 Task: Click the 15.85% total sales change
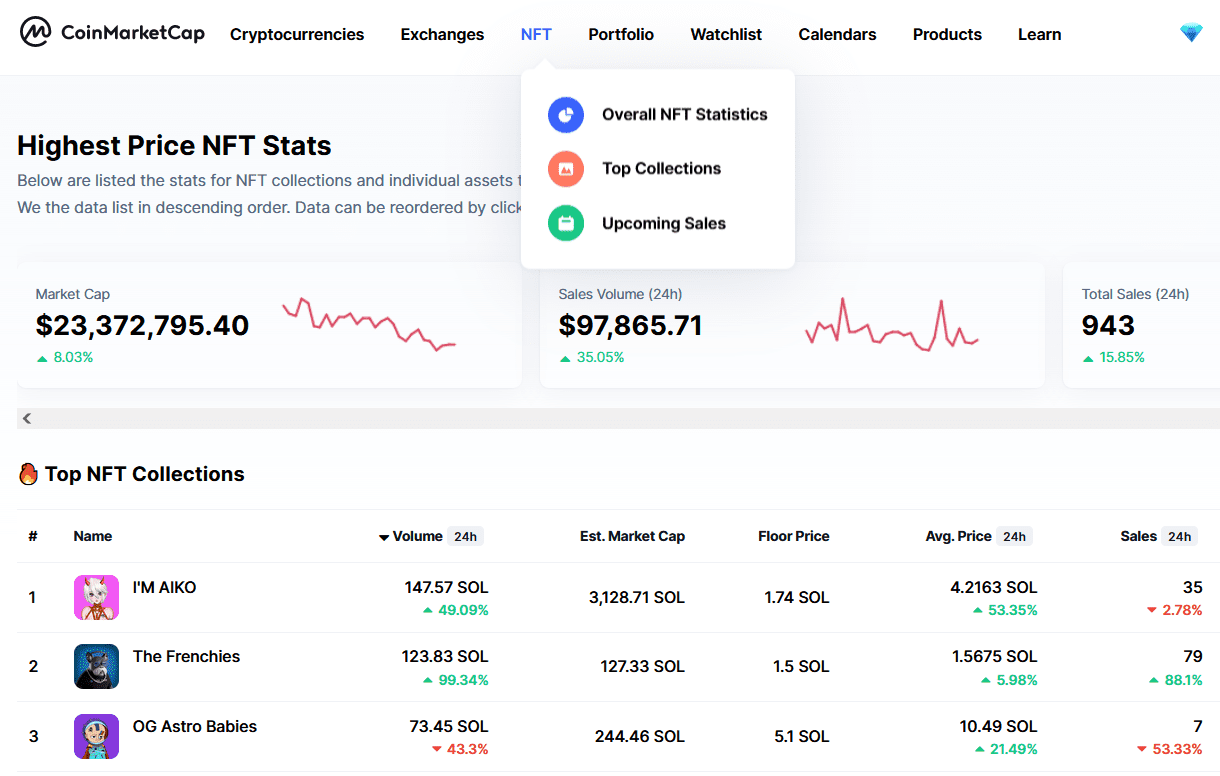1114,357
